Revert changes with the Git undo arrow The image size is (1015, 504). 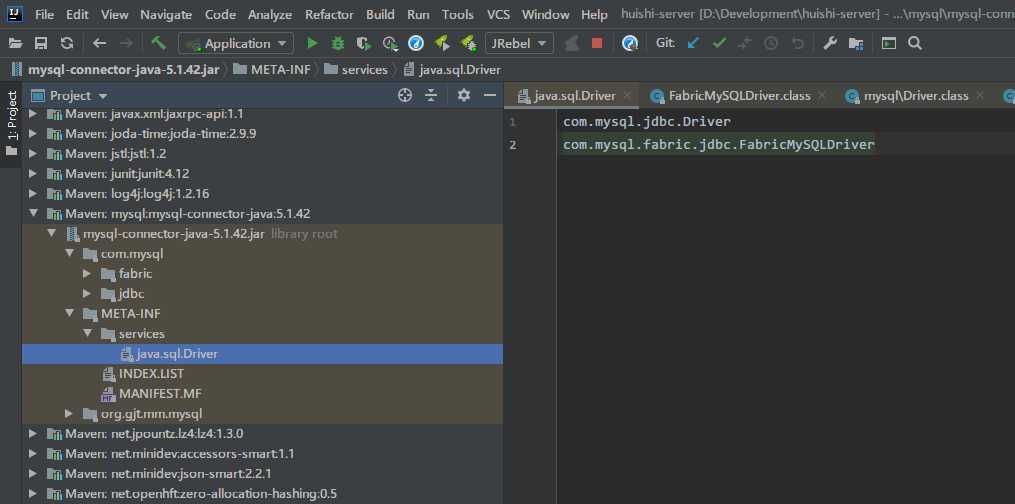798,43
